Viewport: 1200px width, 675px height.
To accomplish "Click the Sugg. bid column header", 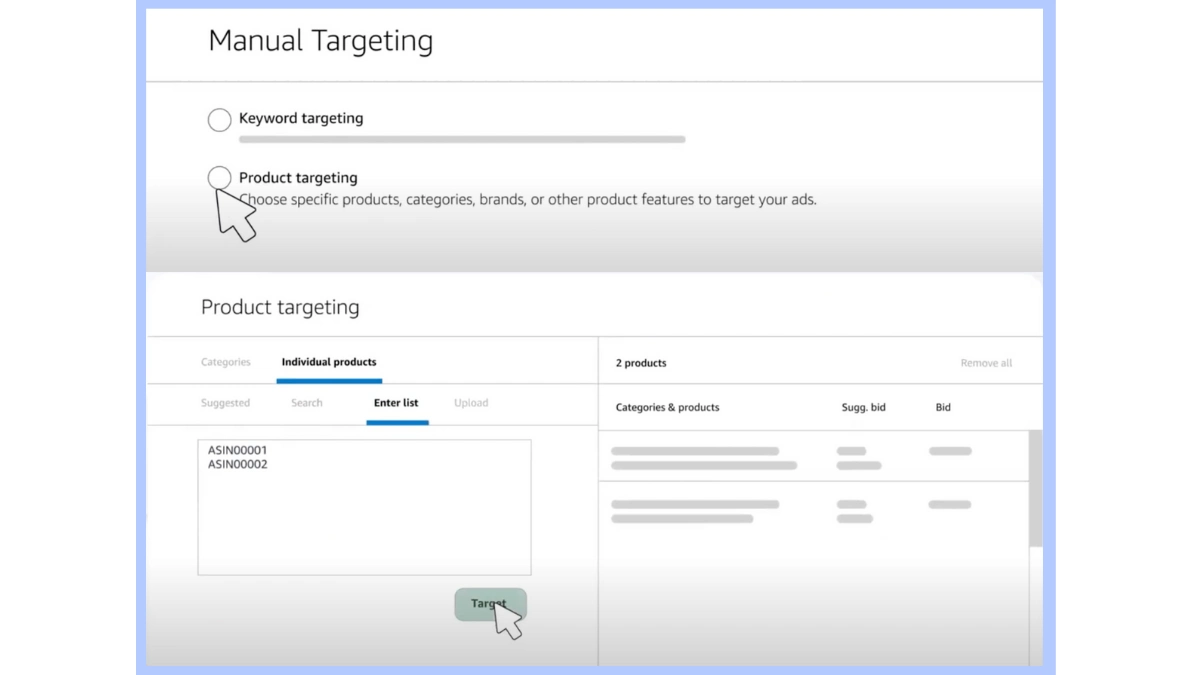I will coord(863,407).
